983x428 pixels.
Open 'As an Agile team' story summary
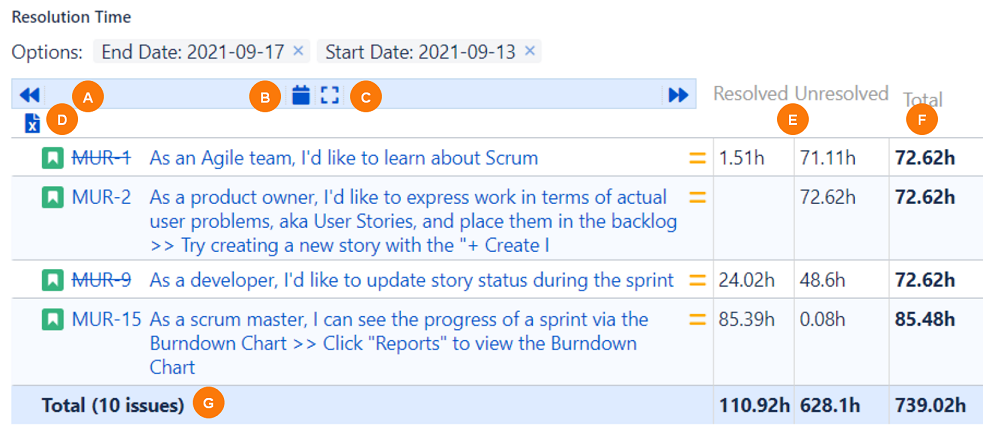344,158
